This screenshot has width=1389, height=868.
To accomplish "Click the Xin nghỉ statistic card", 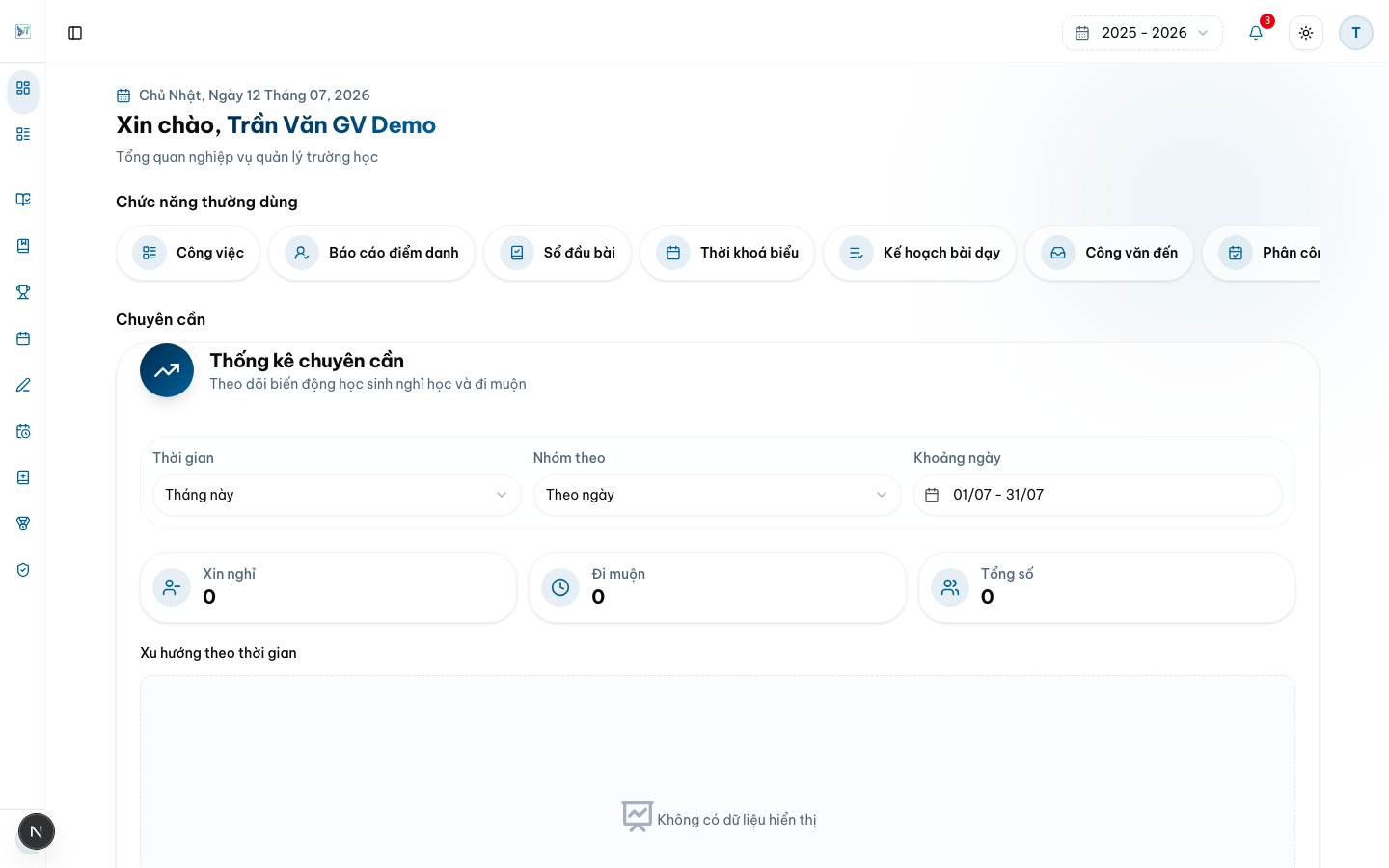I will tap(328, 587).
